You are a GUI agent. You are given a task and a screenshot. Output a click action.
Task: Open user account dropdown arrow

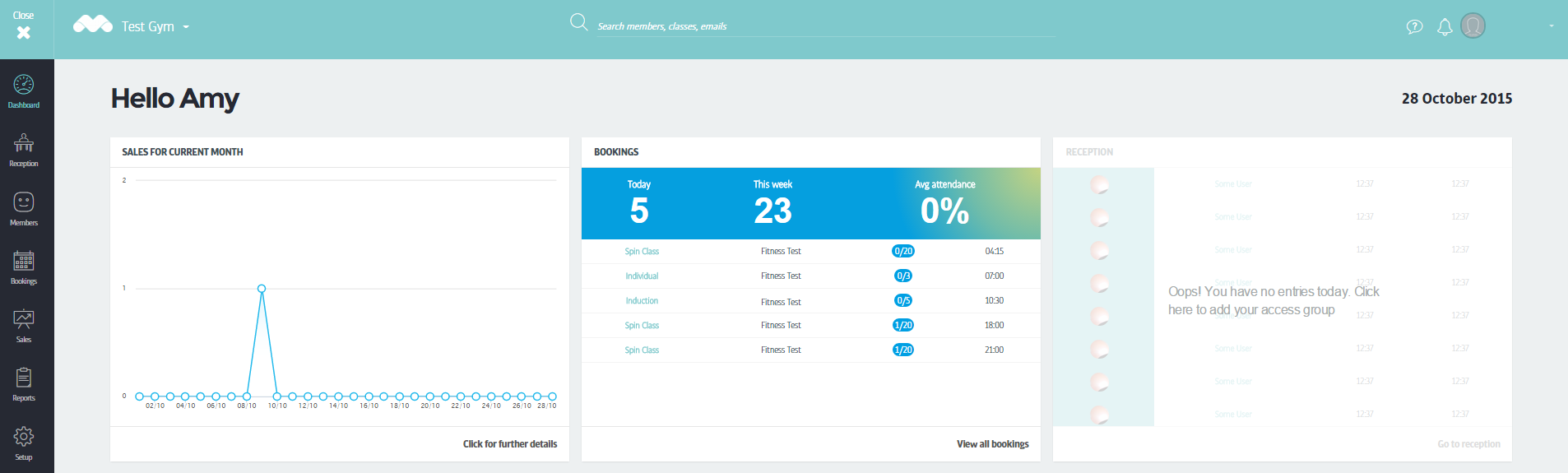(1551, 26)
